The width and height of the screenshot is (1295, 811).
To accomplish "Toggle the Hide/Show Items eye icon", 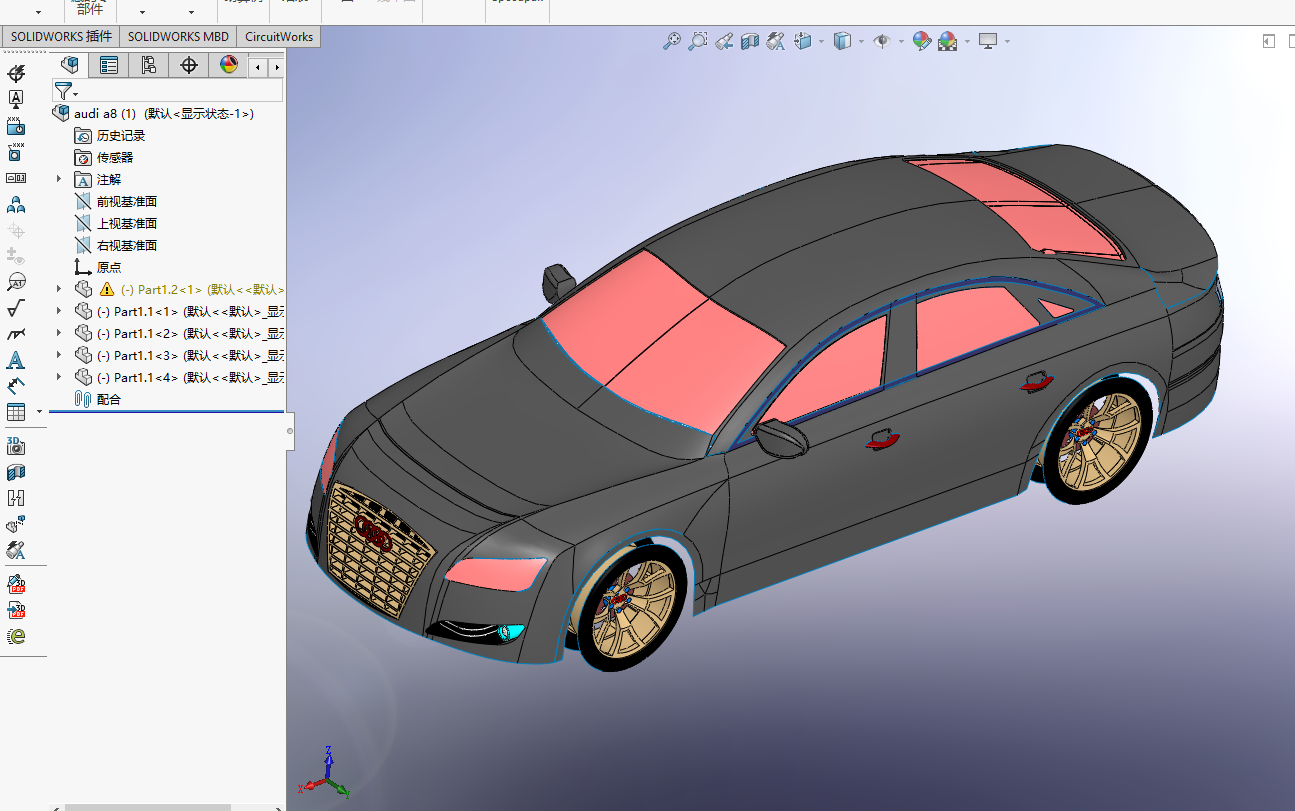I will 881,41.
